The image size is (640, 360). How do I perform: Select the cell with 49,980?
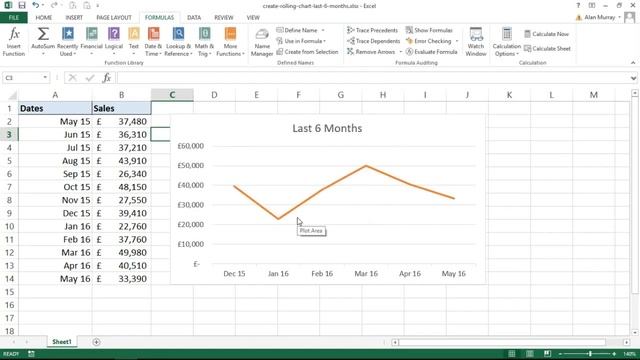[122, 253]
